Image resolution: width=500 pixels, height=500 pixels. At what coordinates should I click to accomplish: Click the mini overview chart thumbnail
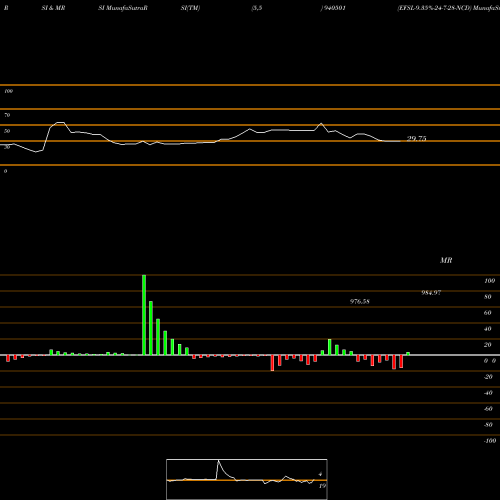247,479
